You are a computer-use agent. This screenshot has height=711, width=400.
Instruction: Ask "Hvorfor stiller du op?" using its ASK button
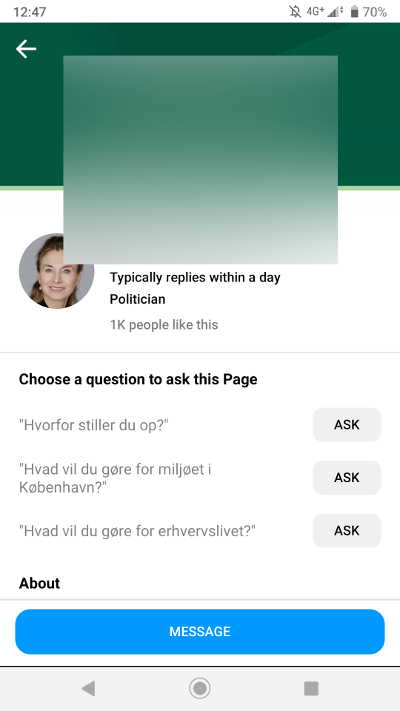[347, 424]
